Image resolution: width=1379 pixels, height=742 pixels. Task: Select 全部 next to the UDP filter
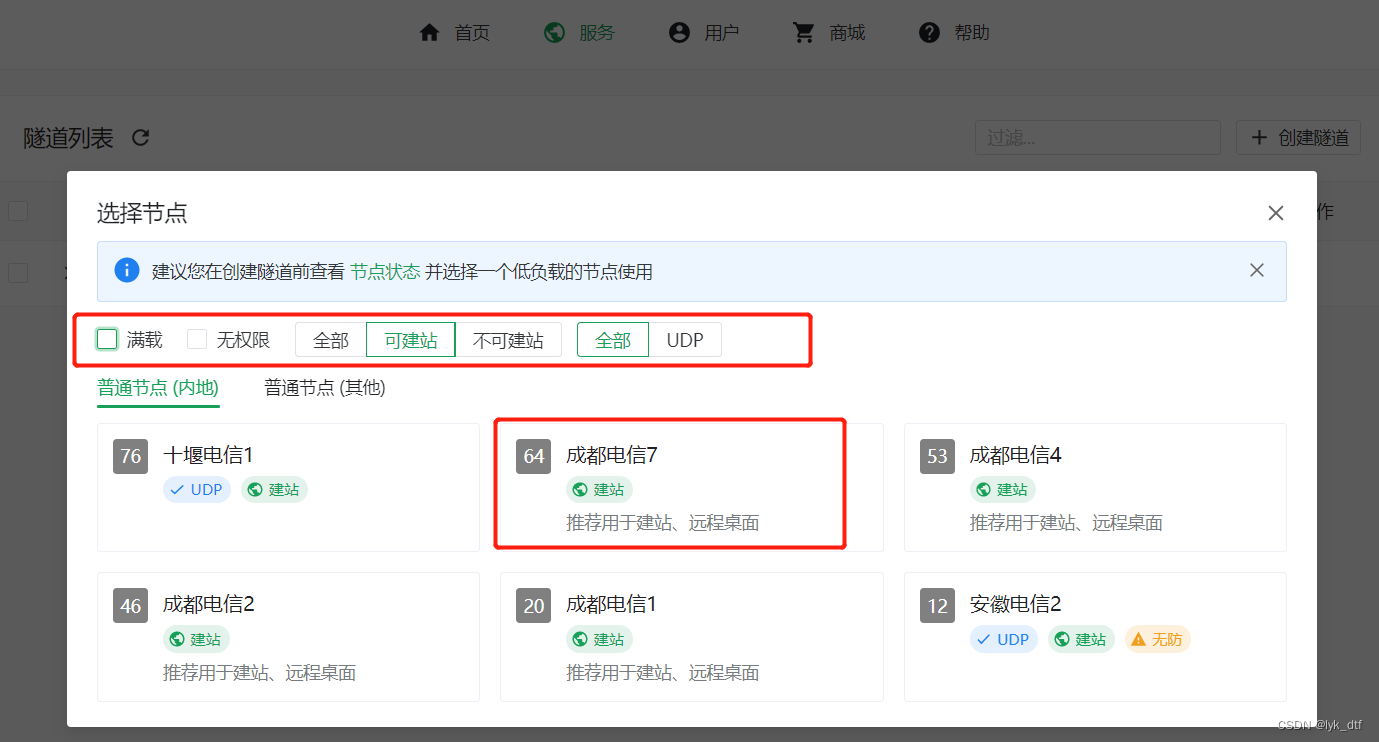coord(613,340)
